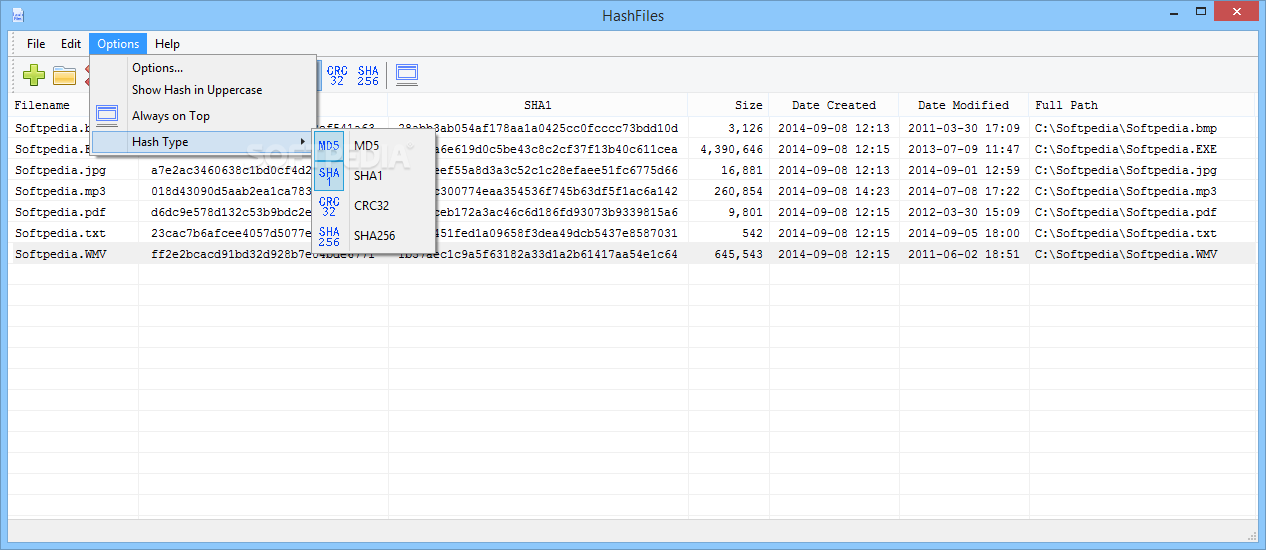
Task: Click Date Modified value 2011-03-30 17:09
Action: point(964,128)
